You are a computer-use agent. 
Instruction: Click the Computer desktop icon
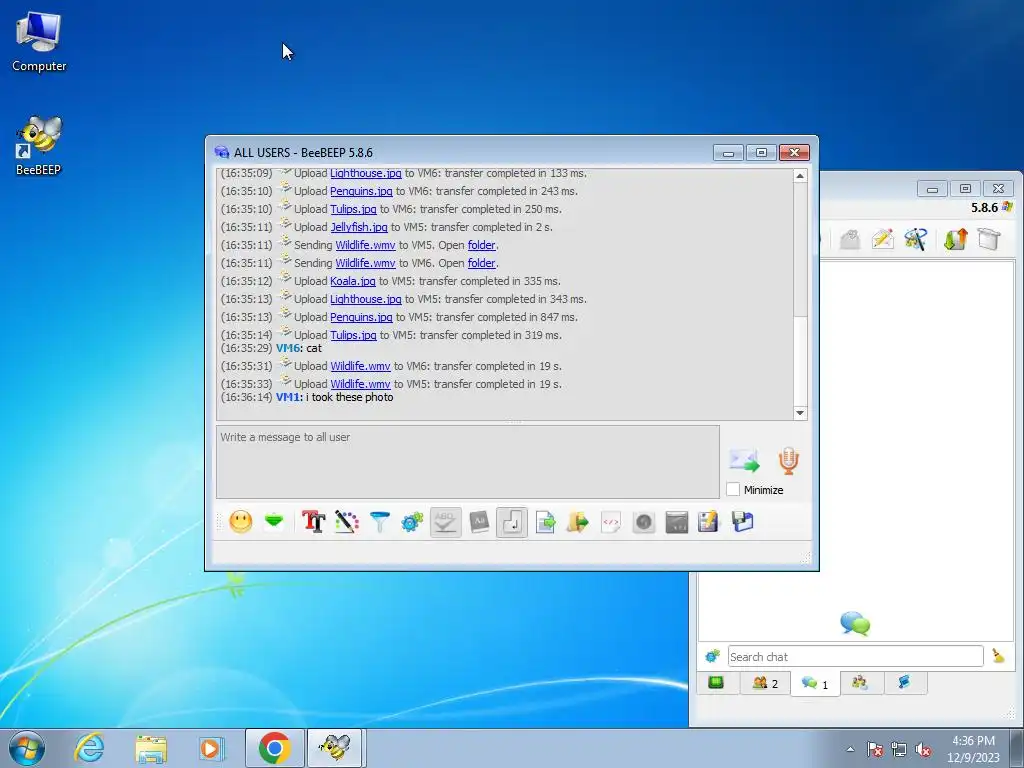tap(39, 42)
